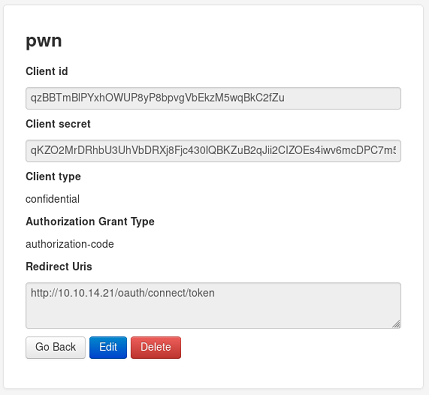This screenshot has height=395, width=429.
Task: Click the Authorization Grant Type label
Action: (x=90, y=222)
